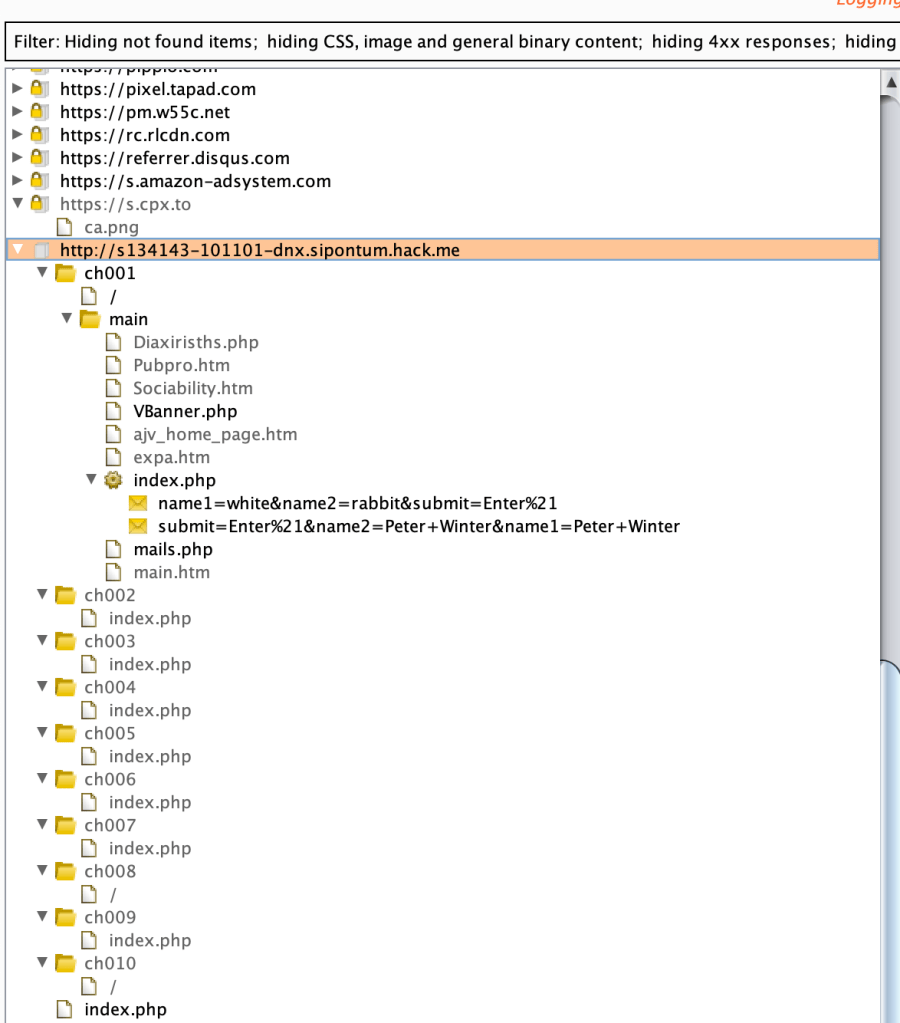The width and height of the screenshot is (900, 1023).
Task: Click the scrollbar up arrow of the tree
Action: pos(890,82)
